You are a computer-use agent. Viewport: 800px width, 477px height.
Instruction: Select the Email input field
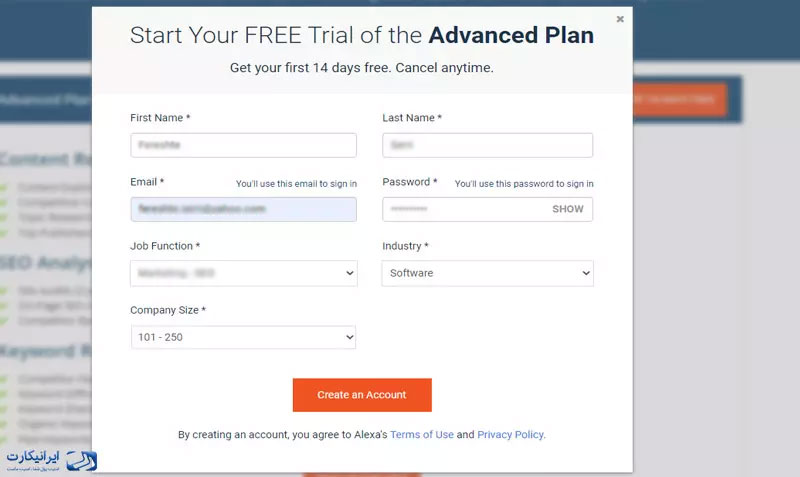(x=243, y=209)
